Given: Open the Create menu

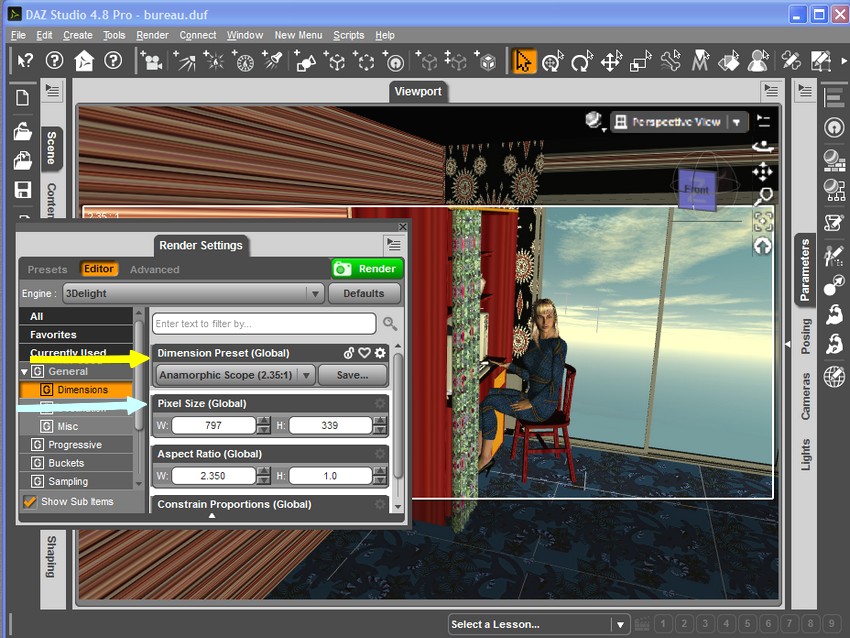Looking at the screenshot, I should tap(78, 35).
